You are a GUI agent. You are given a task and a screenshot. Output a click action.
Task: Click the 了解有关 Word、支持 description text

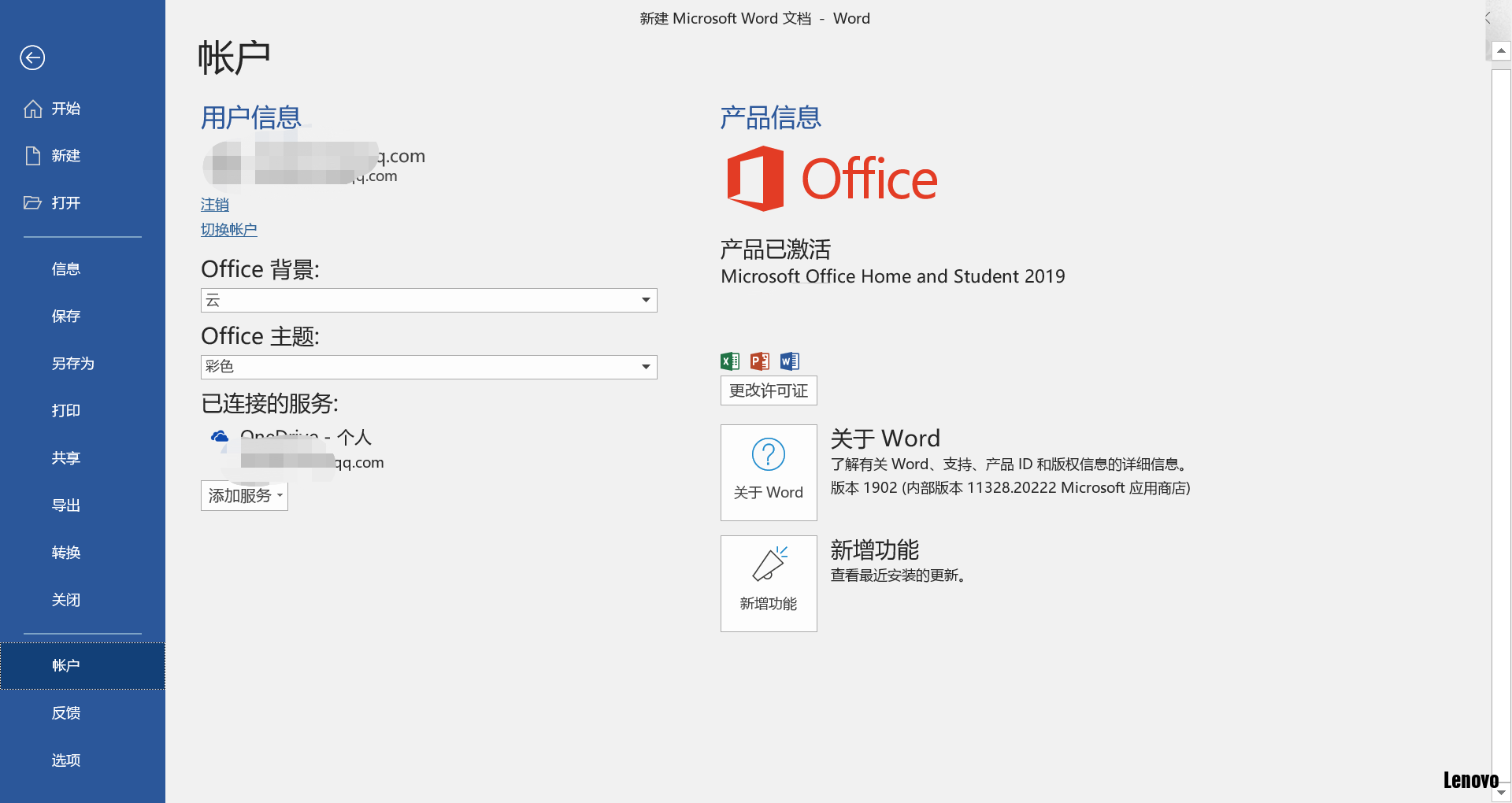(1010, 464)
